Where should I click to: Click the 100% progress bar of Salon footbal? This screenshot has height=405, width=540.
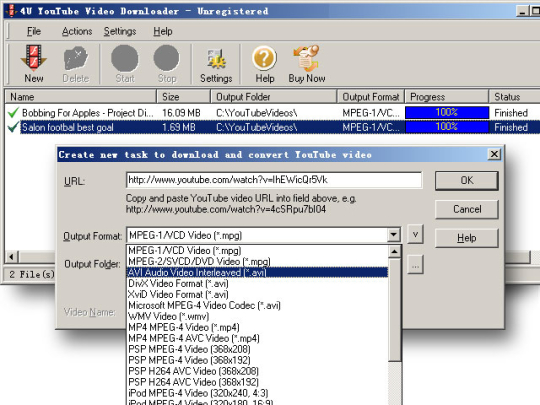[x=447, y=127]
